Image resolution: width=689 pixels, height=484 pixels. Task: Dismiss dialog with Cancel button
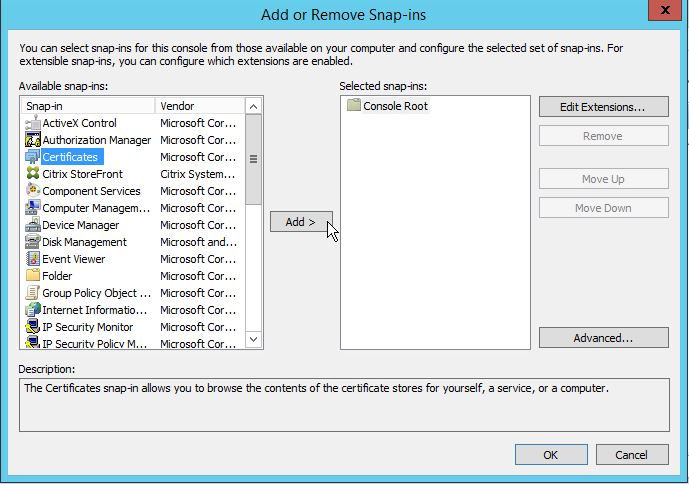tap(632, 455)
